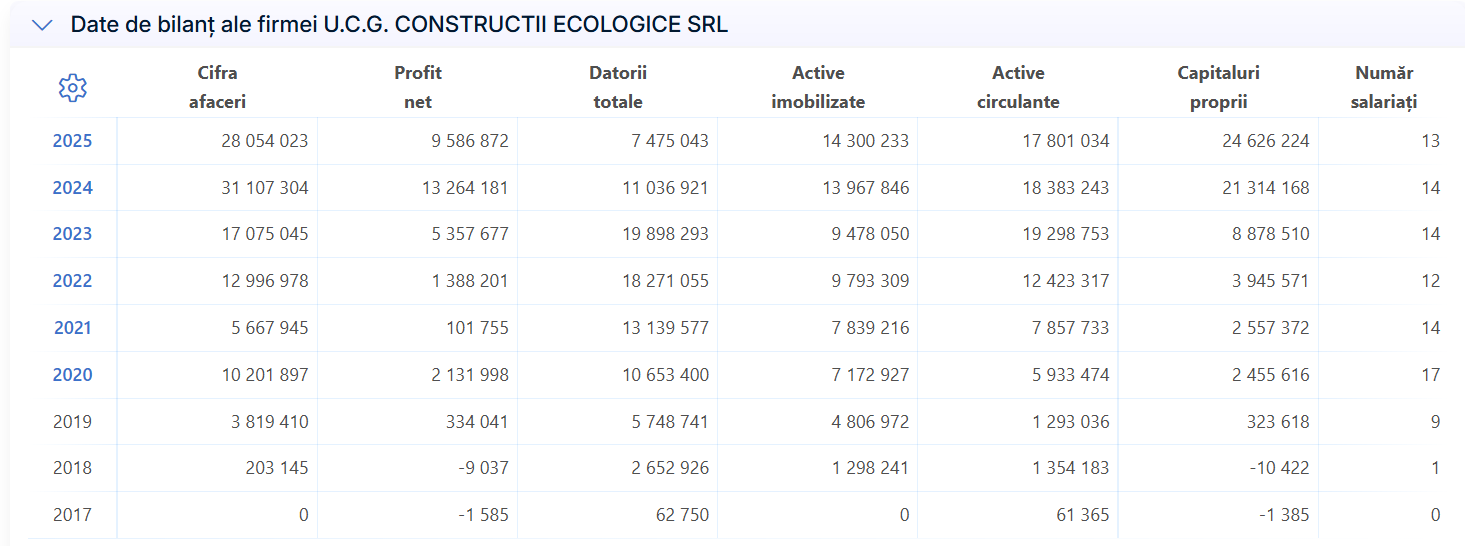Screen dimensions: 1465x546
Task: Click the value 8 878 510
Action: tap(1271, 234)
